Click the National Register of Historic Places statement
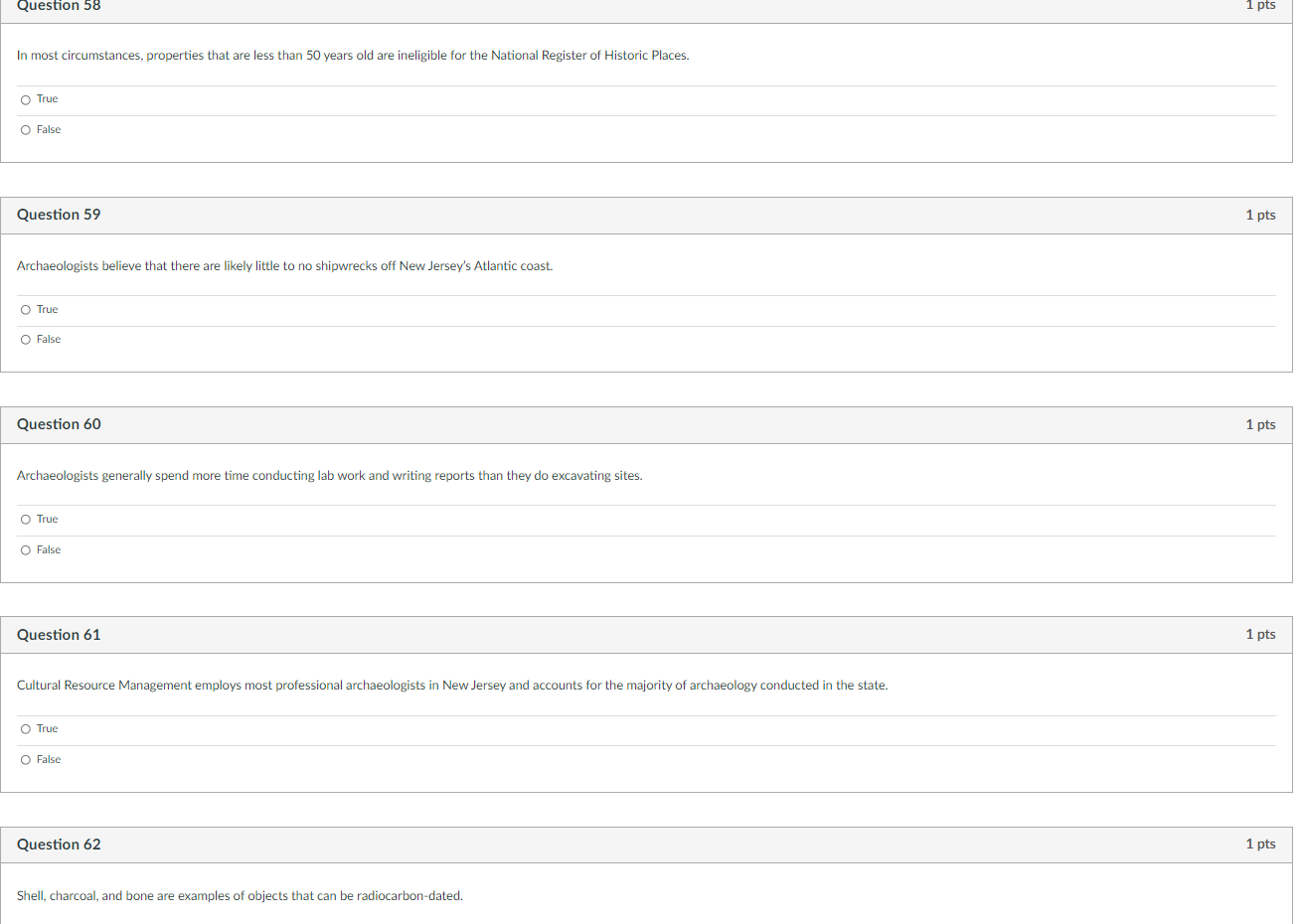Viewport: 1304px width, 924px height. (x=353, y=56)
